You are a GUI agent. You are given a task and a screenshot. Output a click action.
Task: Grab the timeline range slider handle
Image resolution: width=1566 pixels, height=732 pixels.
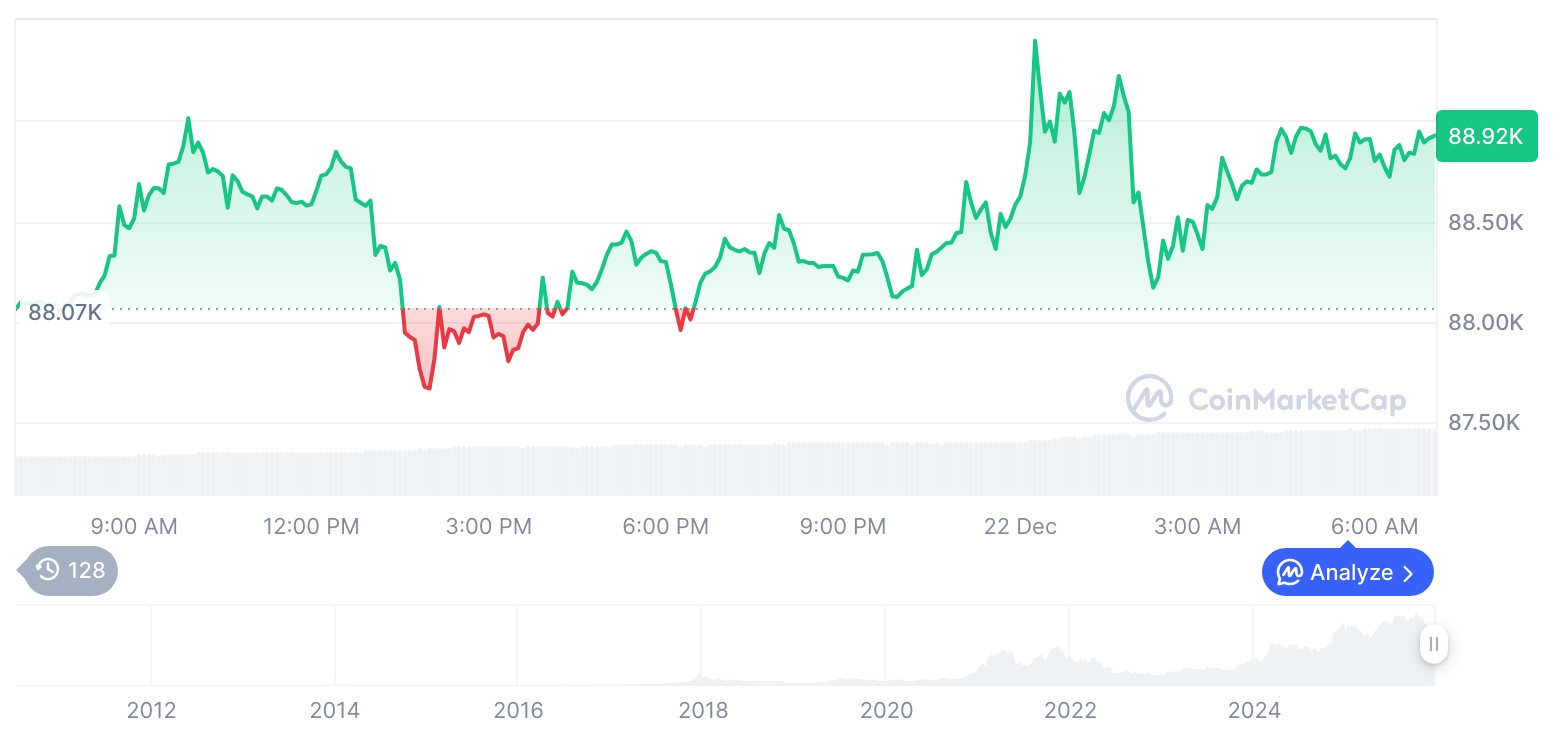[x=1434, y=644]
